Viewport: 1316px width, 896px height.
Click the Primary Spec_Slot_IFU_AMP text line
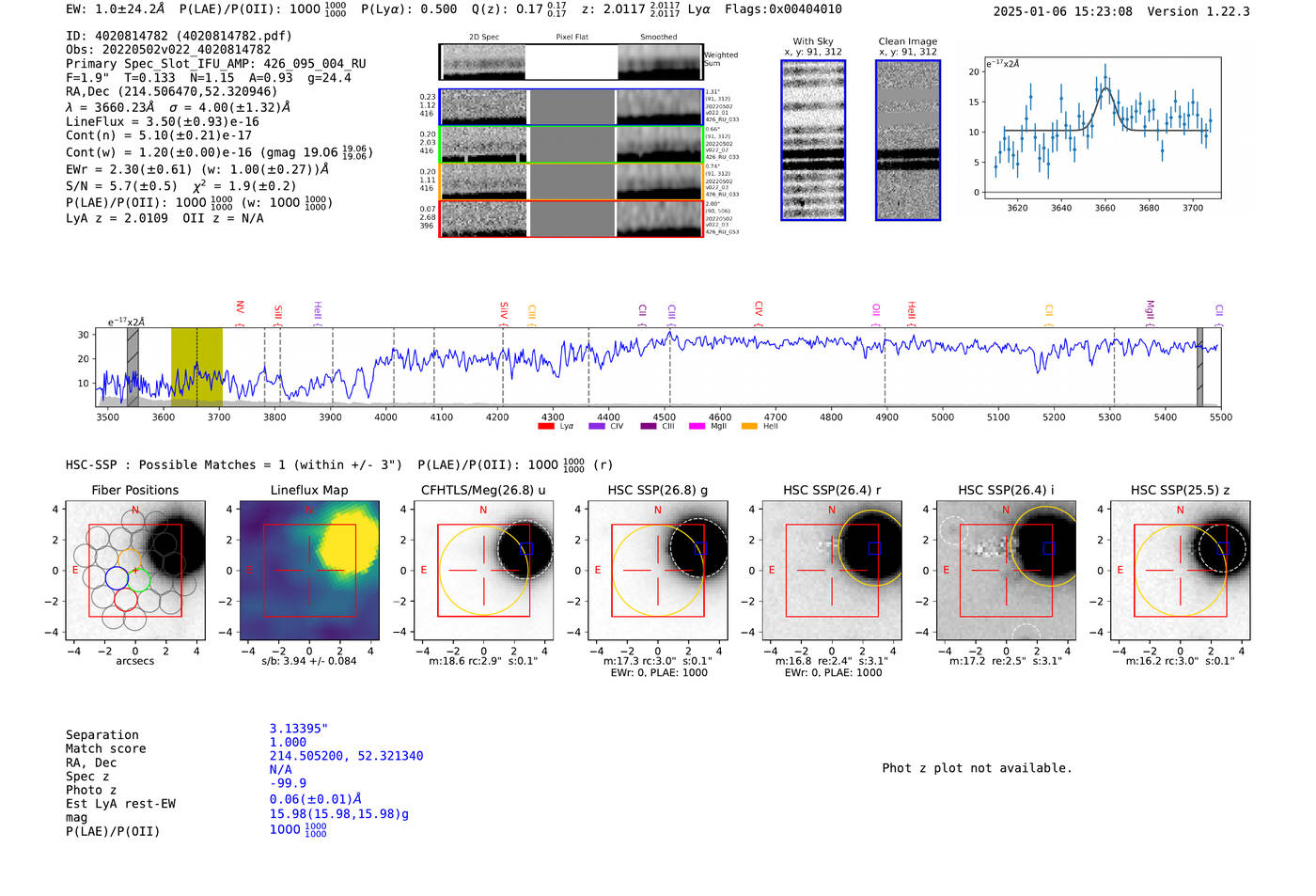[x=216, y=64]
